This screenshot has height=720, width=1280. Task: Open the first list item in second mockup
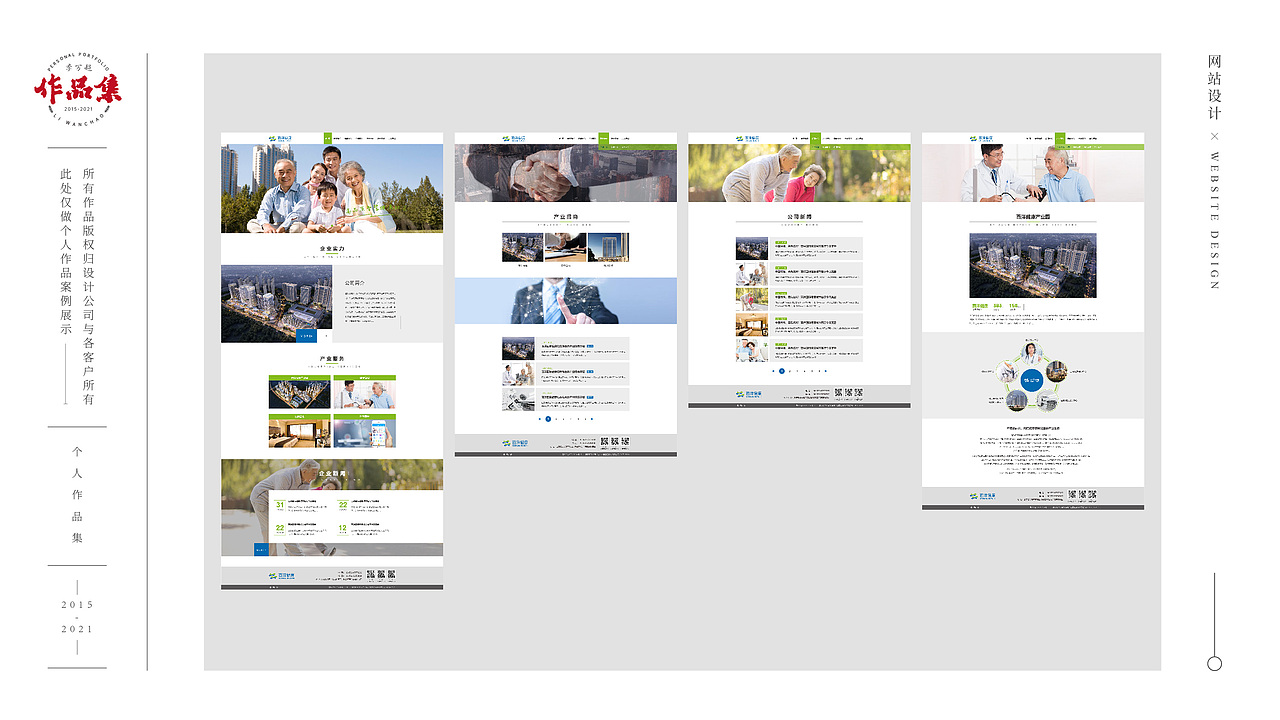click(x=565, y=348)
